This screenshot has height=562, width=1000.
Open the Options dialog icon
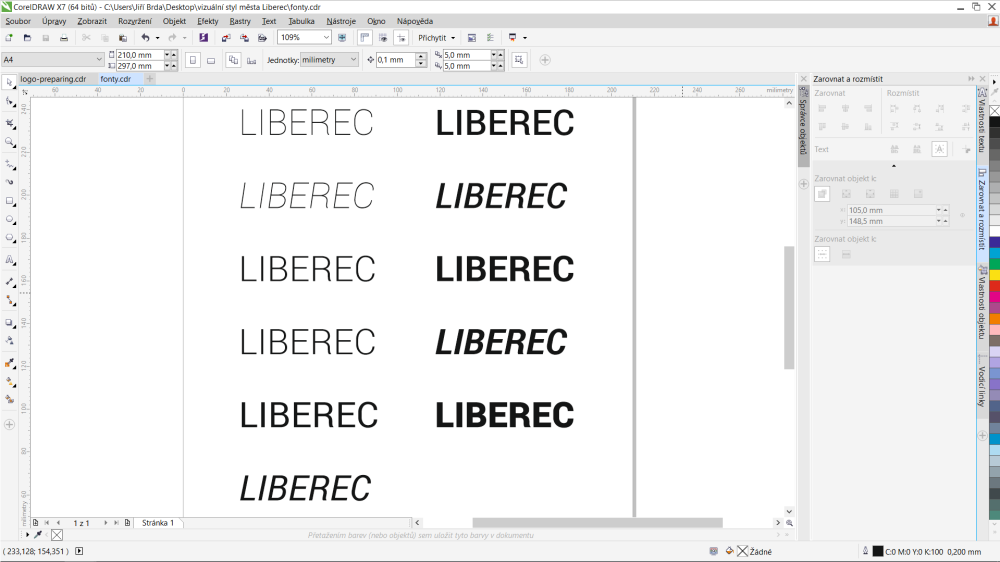pyautogui.click(x=490, y=38)
